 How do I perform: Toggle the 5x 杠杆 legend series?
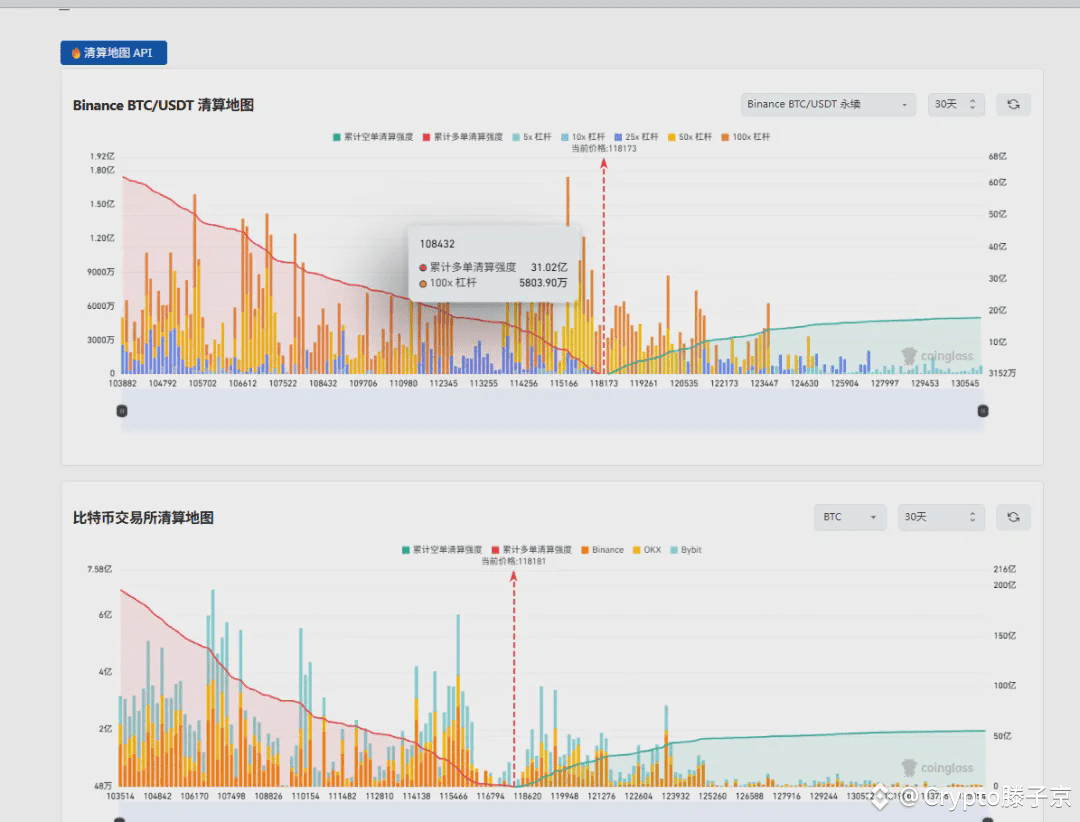click(532, 137)
